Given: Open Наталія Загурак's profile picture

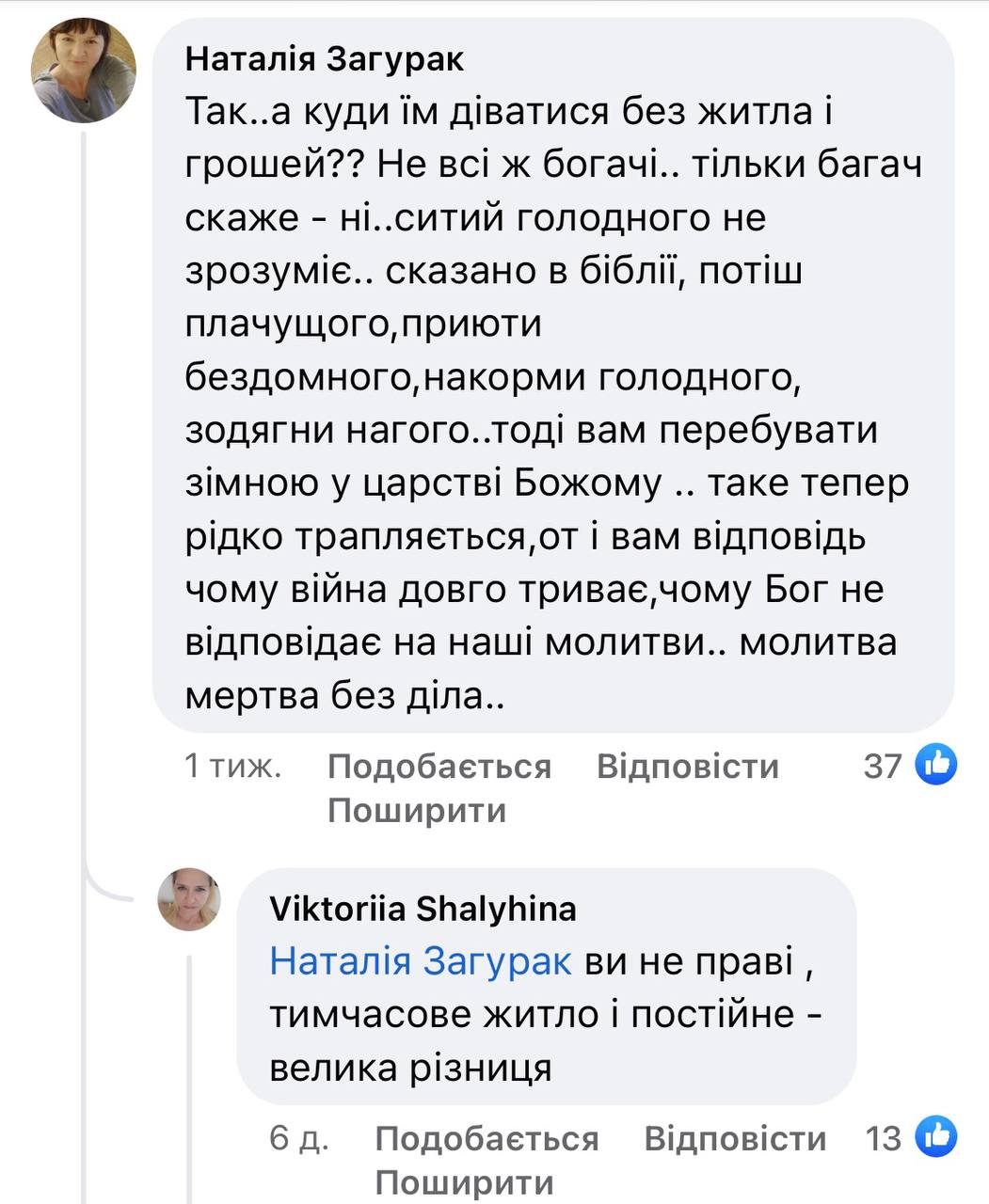Looking at the screenshot, I should pos(84,71).
